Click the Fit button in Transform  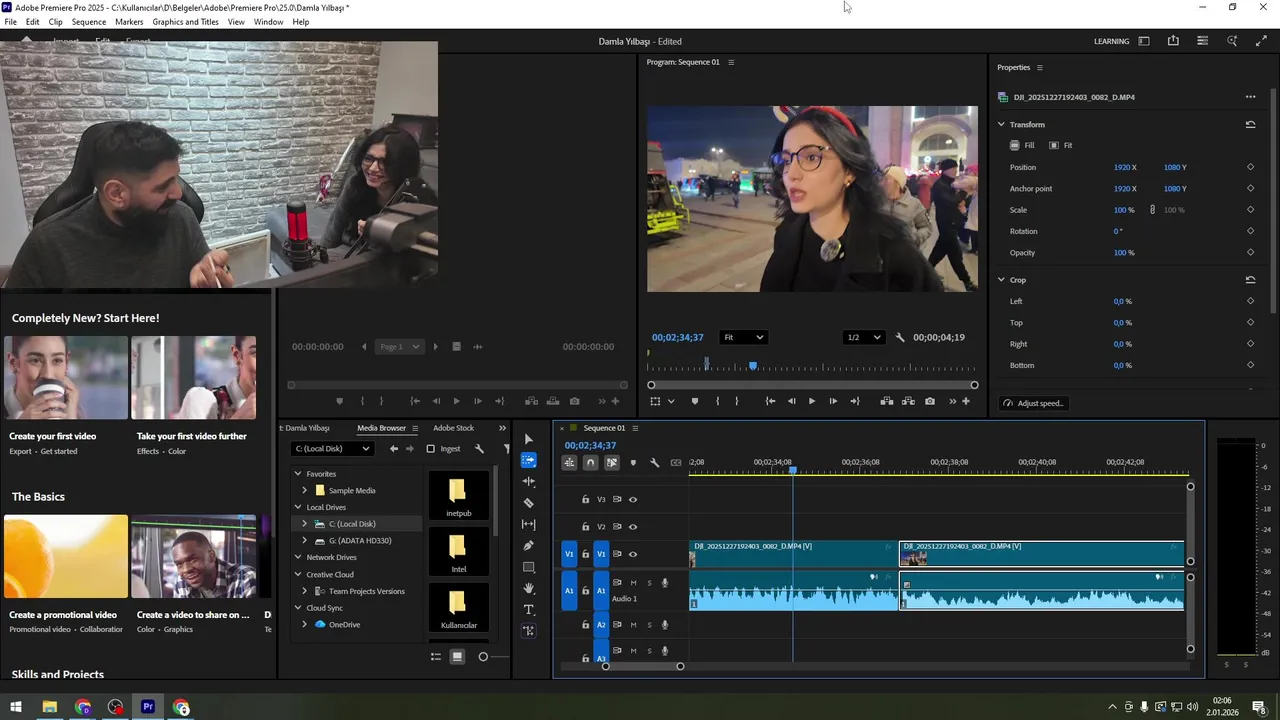tap(1061, 146)
